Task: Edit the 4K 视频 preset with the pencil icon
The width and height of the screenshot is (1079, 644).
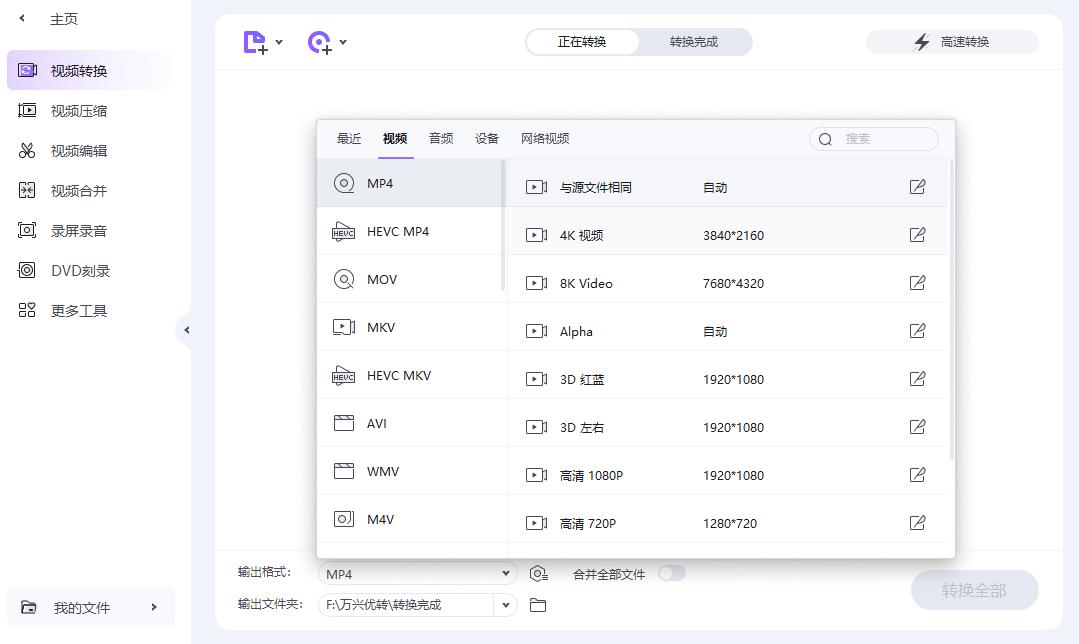Action: pos(917,234)
